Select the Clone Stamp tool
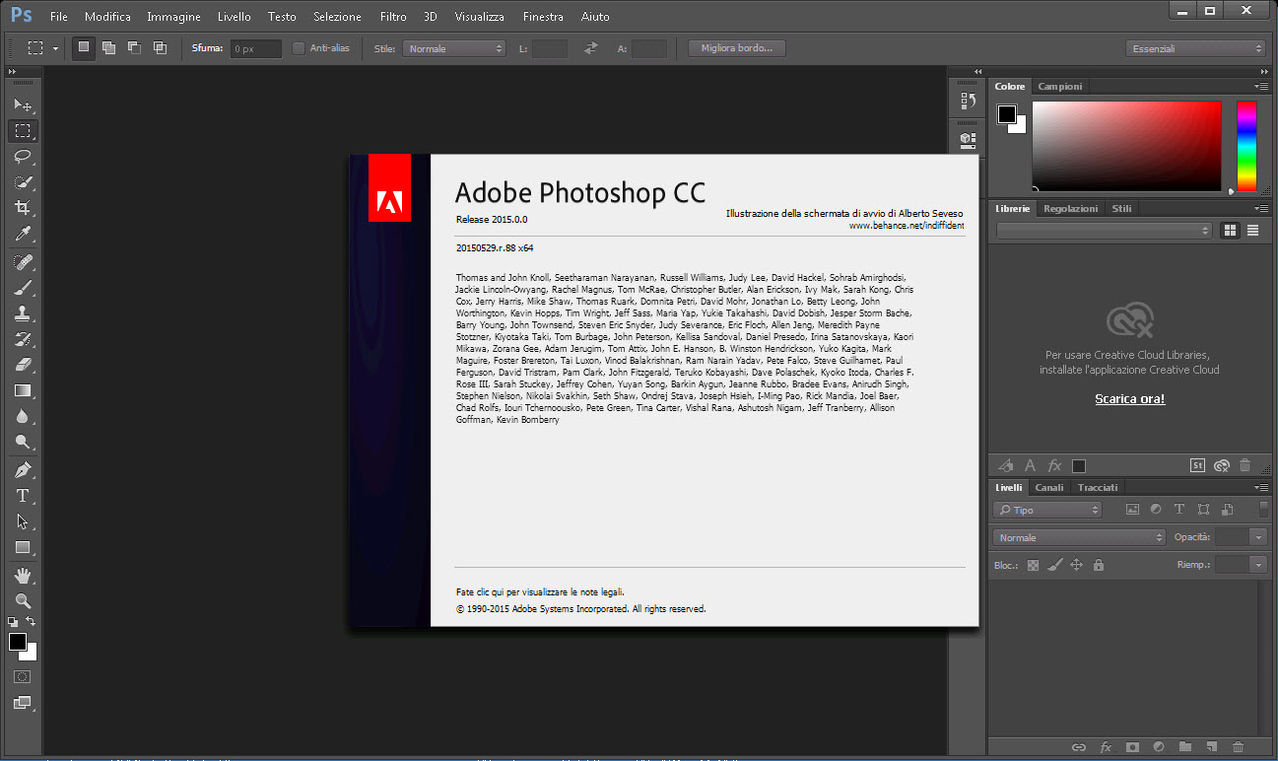The height and width of the screenshot is (761, 1278). tap(22, 313)
